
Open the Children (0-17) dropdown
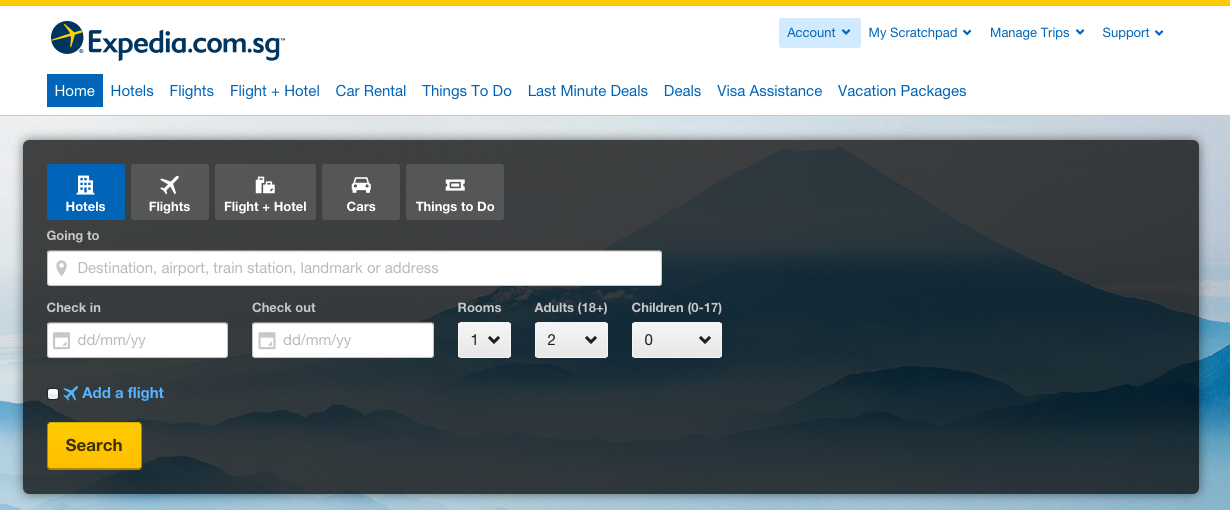(676, 340)
